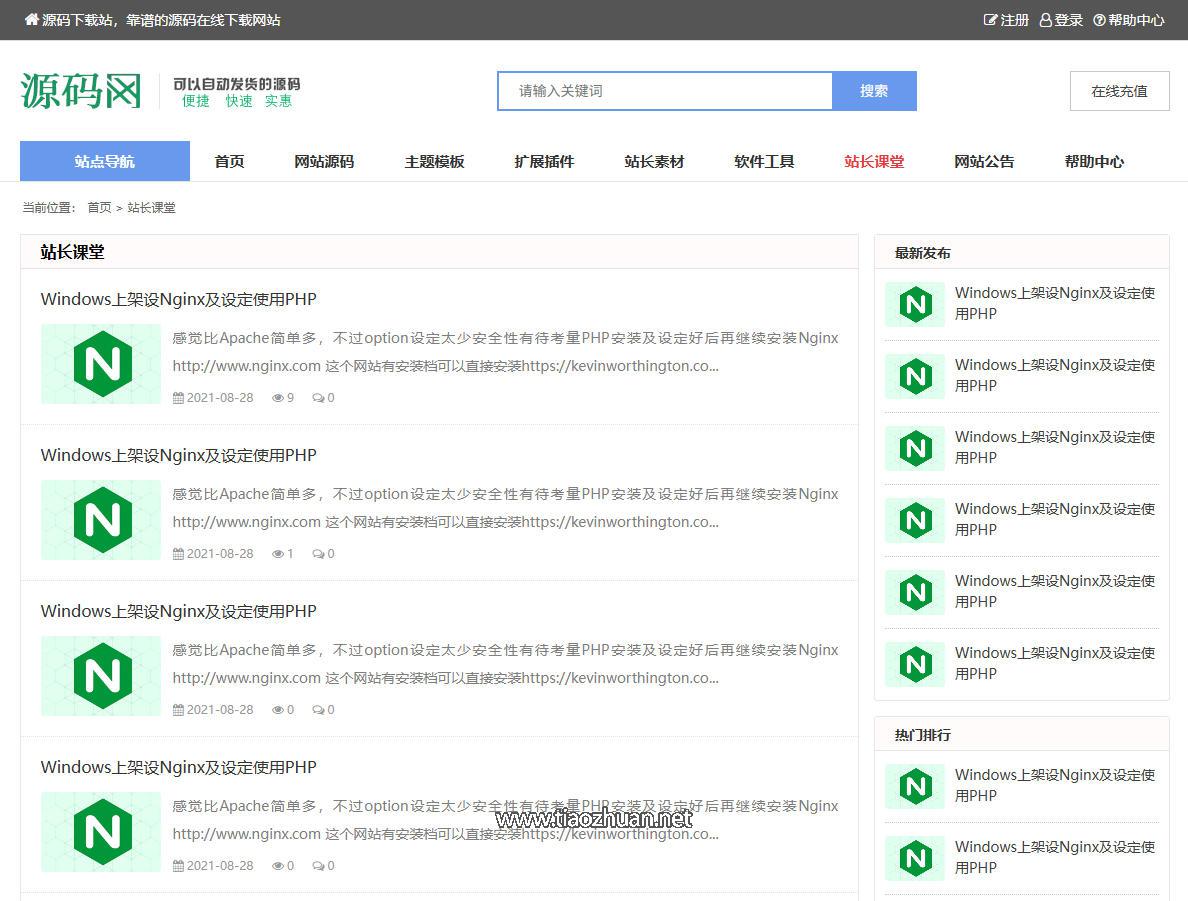Viewport: 1188px width, 901px height.
Task: Click 站长课堂 in the breadcrumb trail
Action: 152,208
